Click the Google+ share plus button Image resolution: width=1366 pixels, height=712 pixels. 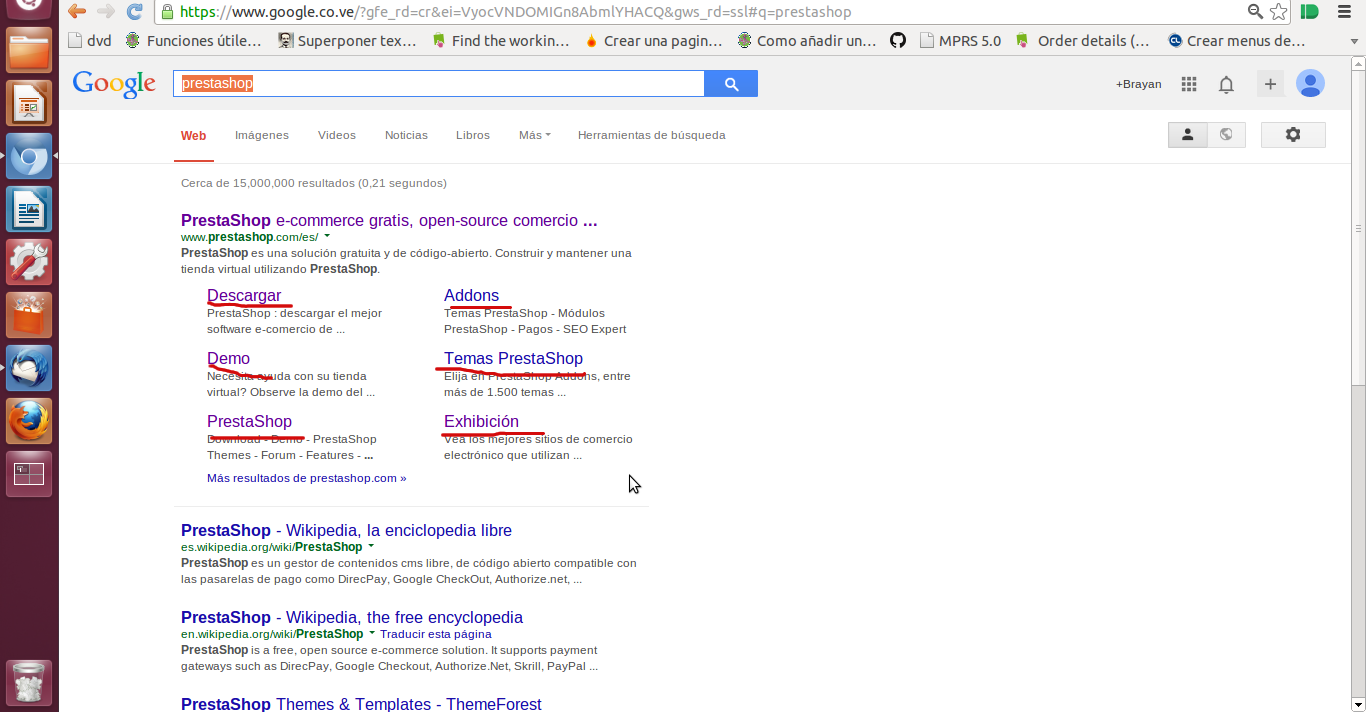coord(1270,84)
